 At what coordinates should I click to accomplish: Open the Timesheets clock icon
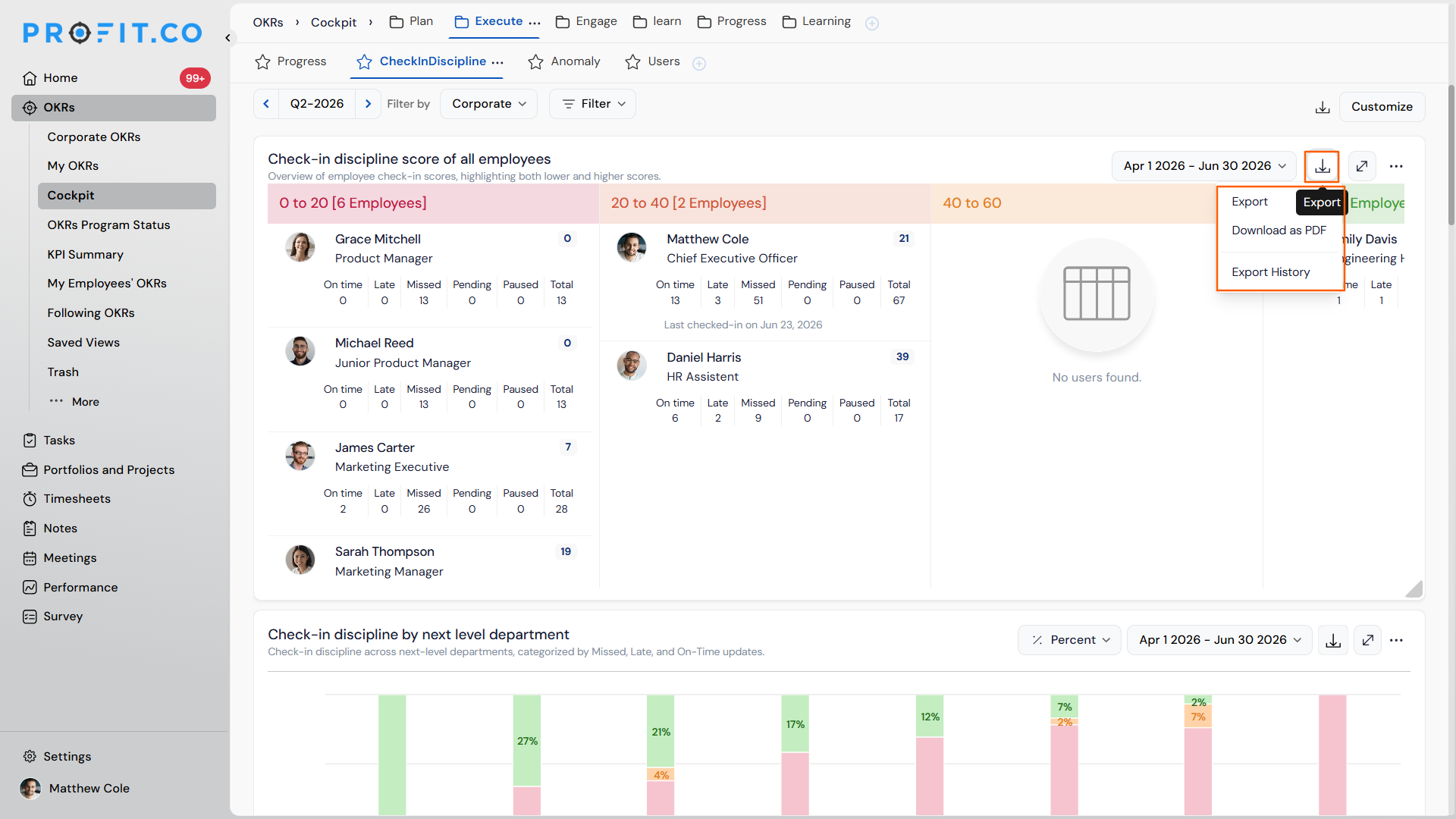(30, 499)
